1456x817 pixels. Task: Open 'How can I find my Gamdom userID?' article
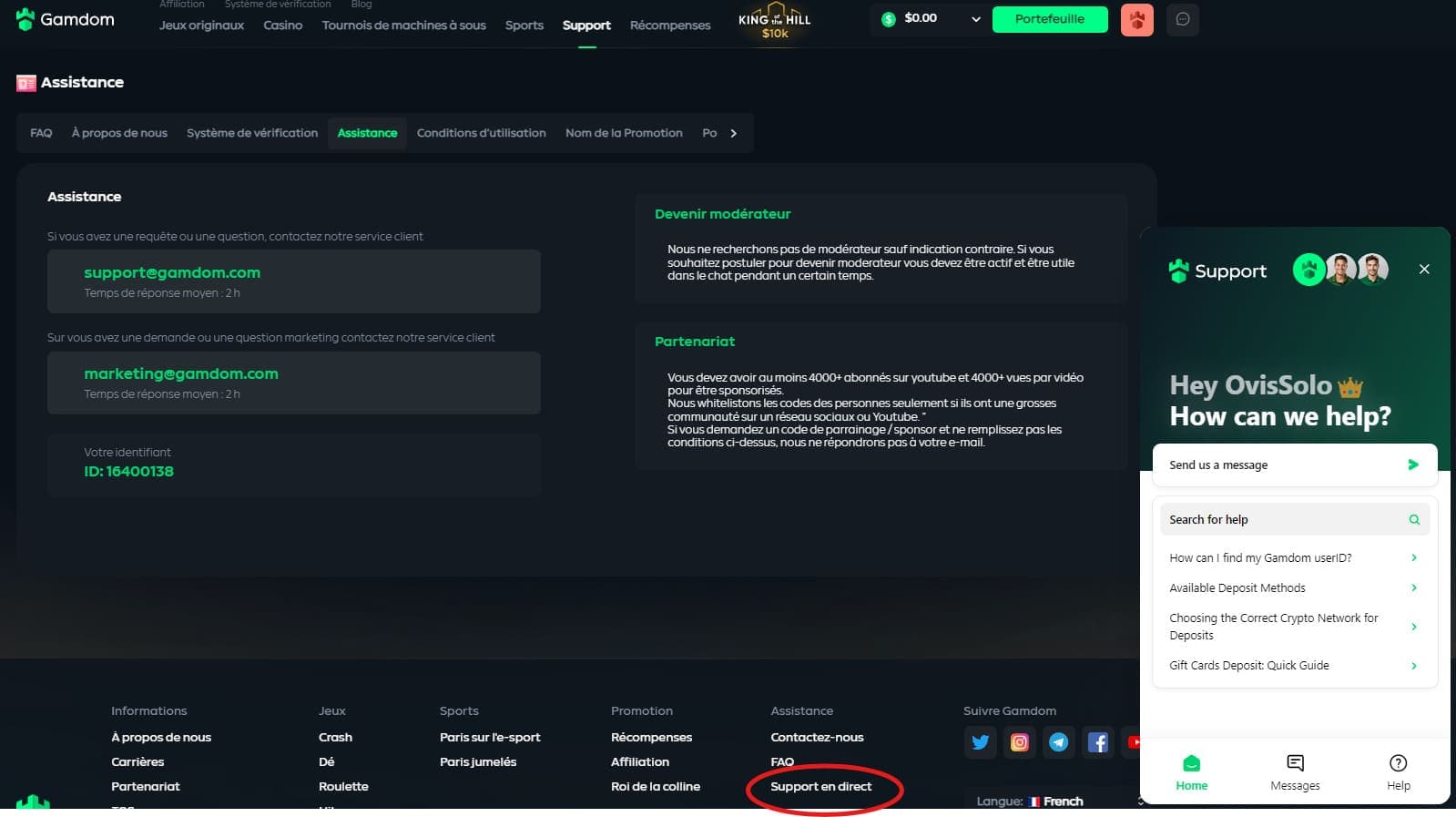pos(1294,557)
